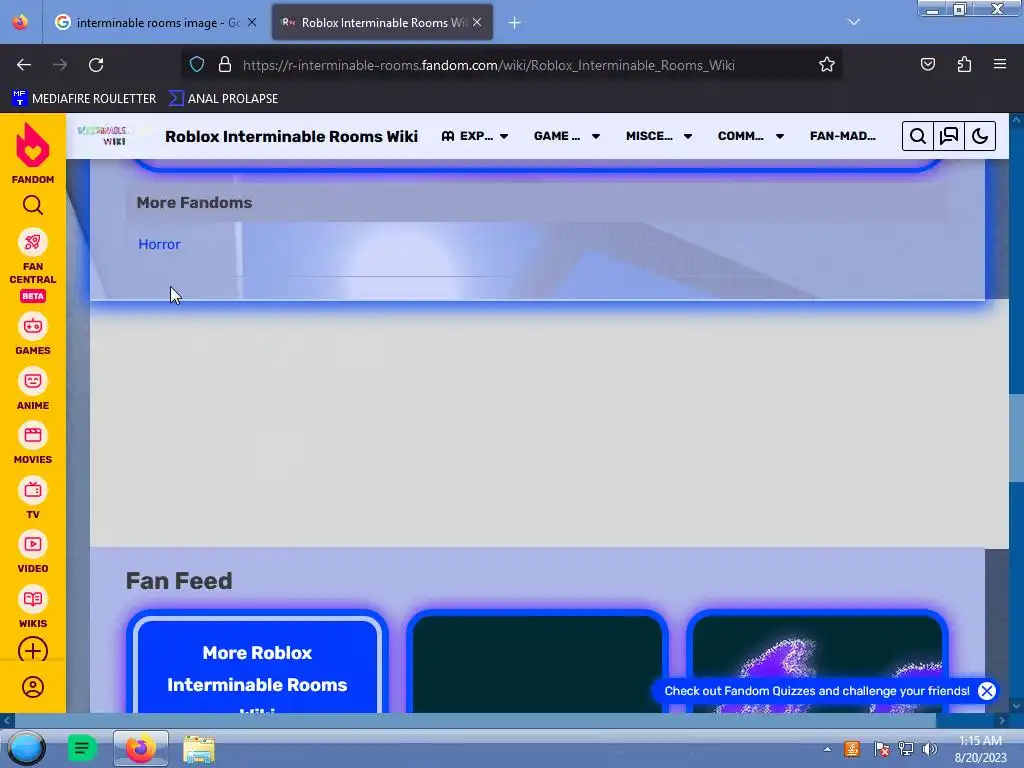This screenshot has height=768, width=1024.
Task: Open the wiki Discuss speech-bubble icon
Action: 949,136
